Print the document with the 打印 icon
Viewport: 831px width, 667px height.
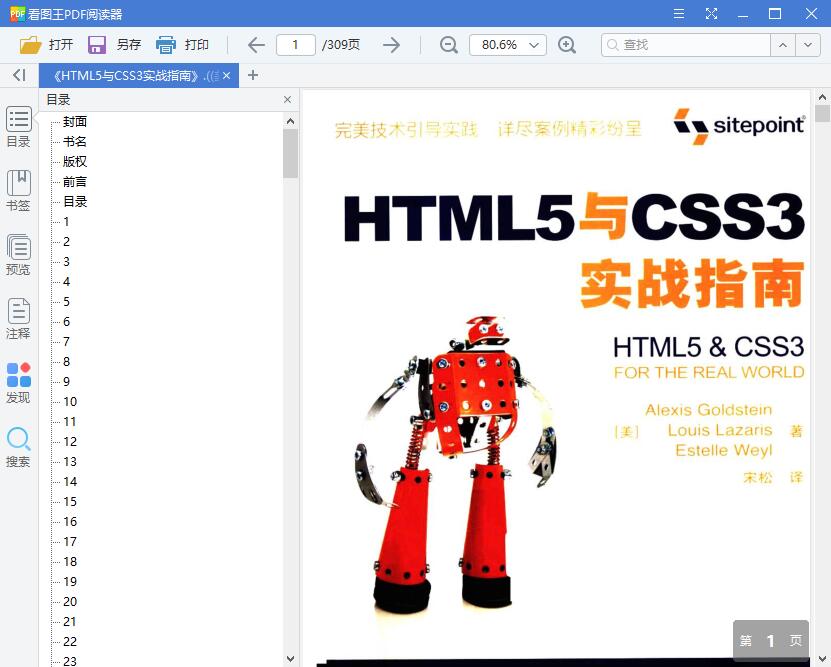click(x=165, y=45)
